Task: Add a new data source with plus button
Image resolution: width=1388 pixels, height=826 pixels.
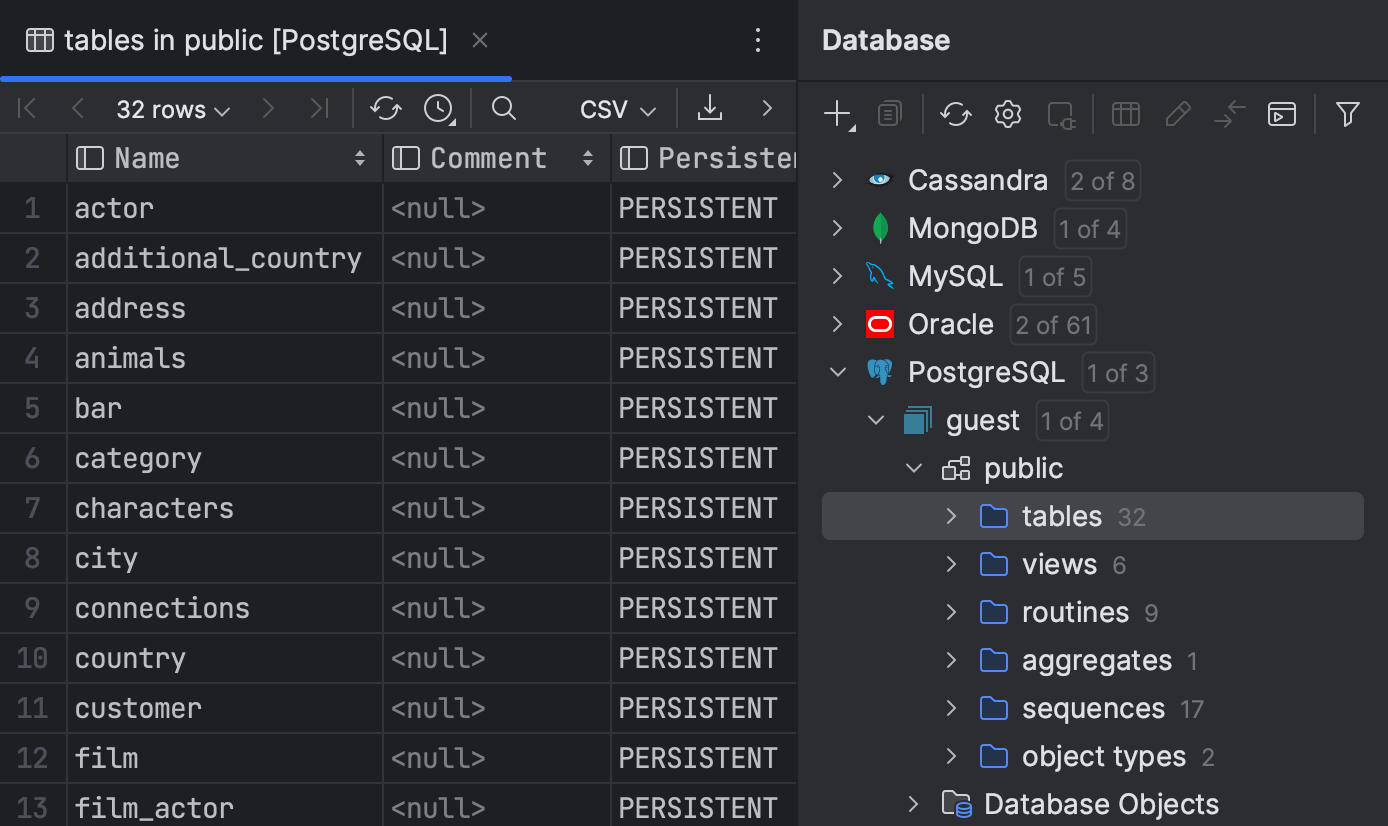Action: pyautogui.click(x=836, y=114)
